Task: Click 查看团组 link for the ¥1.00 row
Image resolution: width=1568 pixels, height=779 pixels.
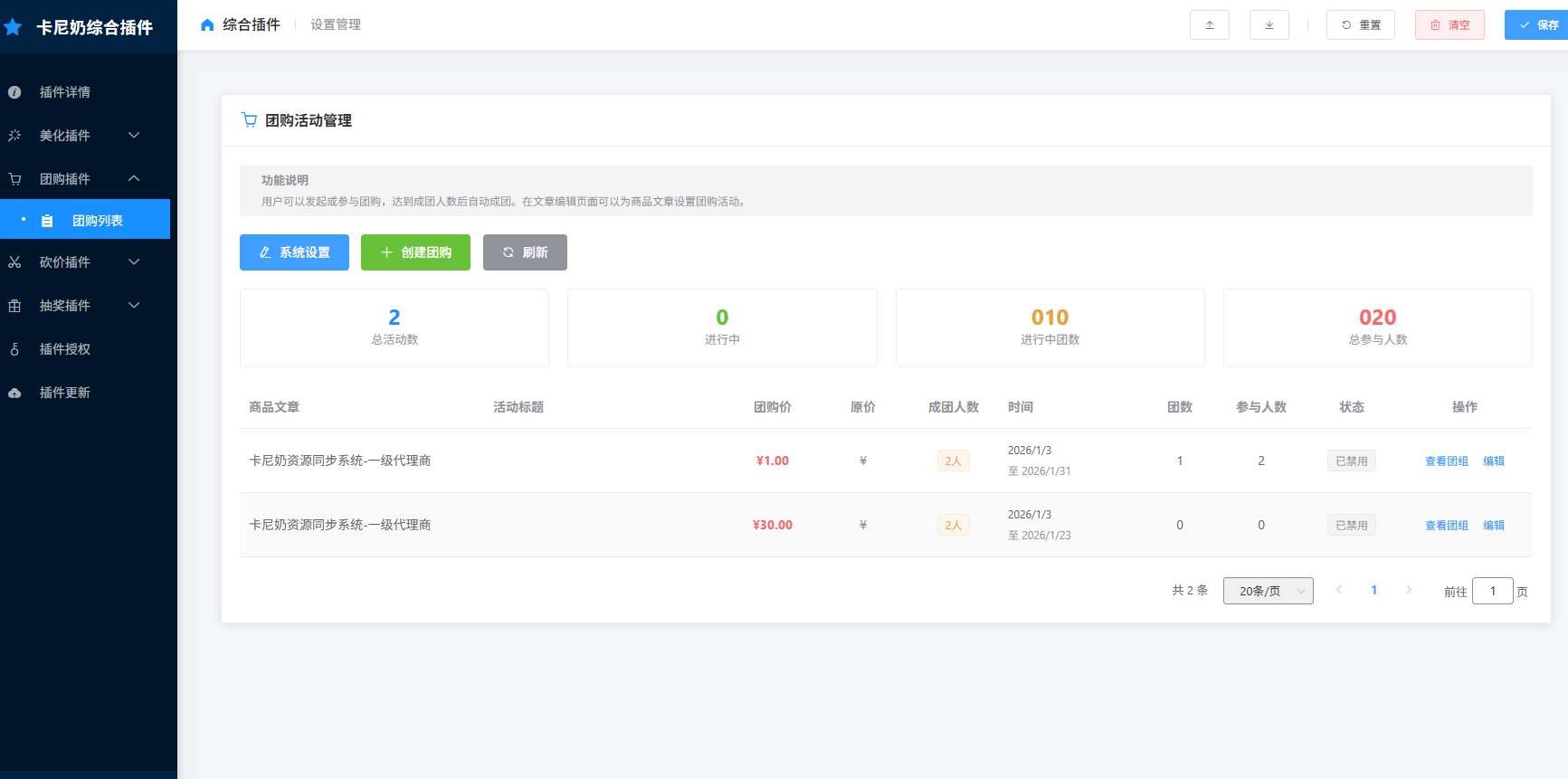Action: coord(1446,461)
